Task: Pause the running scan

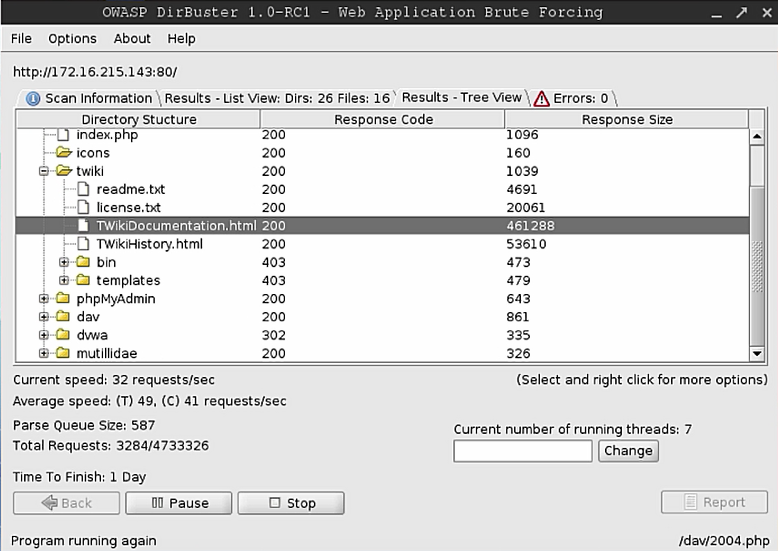Action: tap(179, 503)
